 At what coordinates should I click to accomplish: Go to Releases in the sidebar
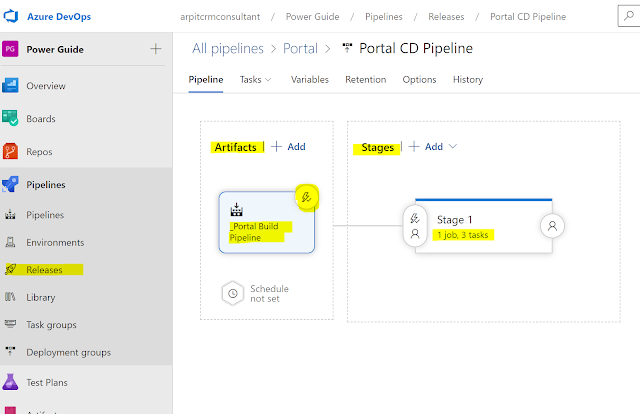[44, 270]
